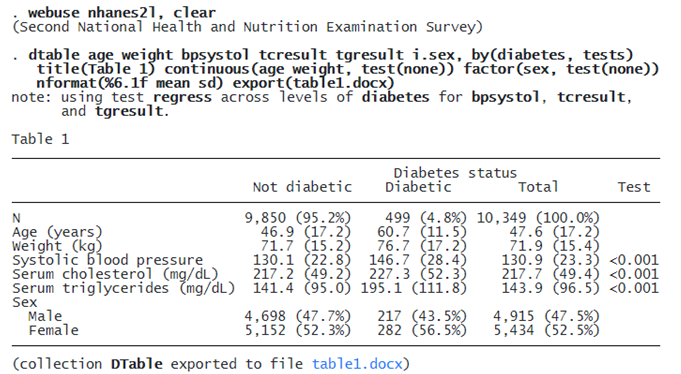Click the 'Serum triglycerides (mg/dL)' row label
Screen dimensions: 681x374
coord(123,288)
